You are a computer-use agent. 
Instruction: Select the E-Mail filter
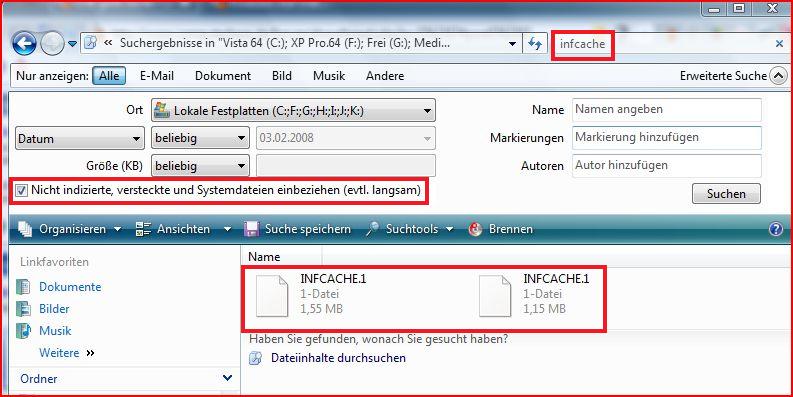coord(157,76)
